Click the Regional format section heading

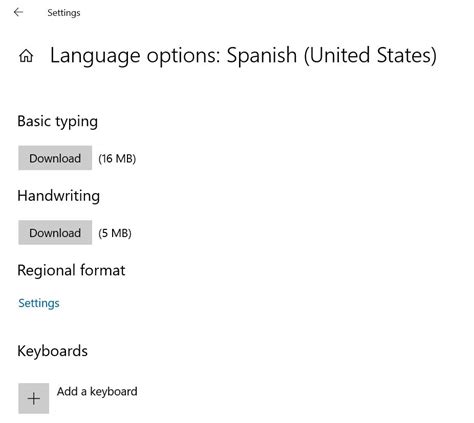(x=71, y=270)
